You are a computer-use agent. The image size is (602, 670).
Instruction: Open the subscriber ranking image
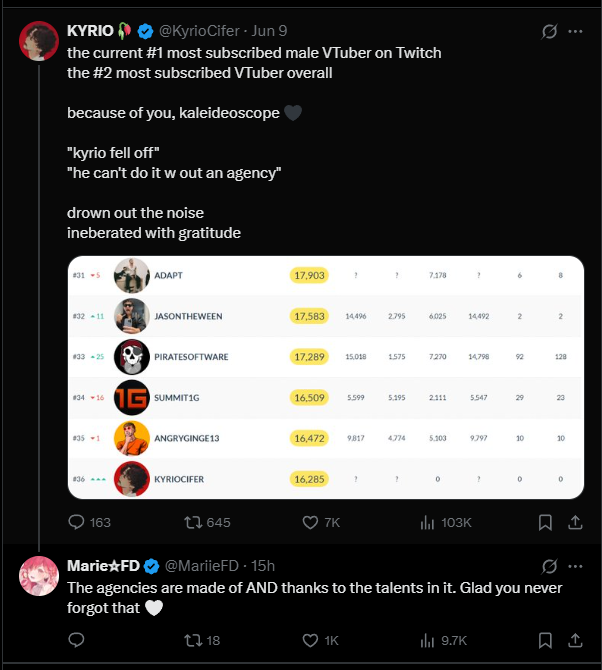coord(325,376)
